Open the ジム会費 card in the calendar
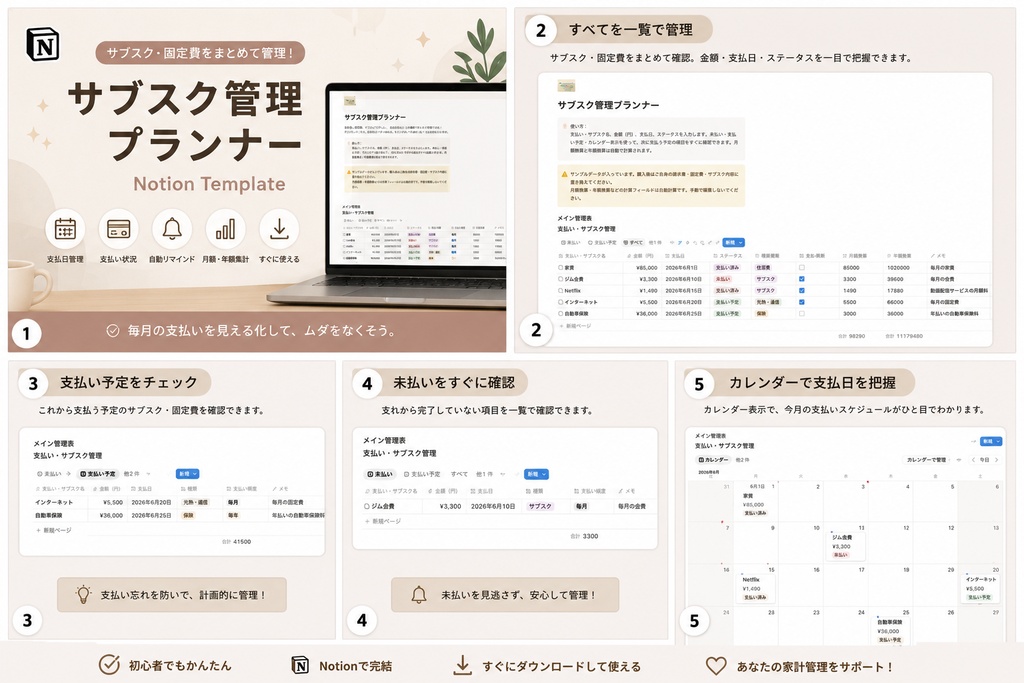 pyautogui.click(x=846, y=545)
